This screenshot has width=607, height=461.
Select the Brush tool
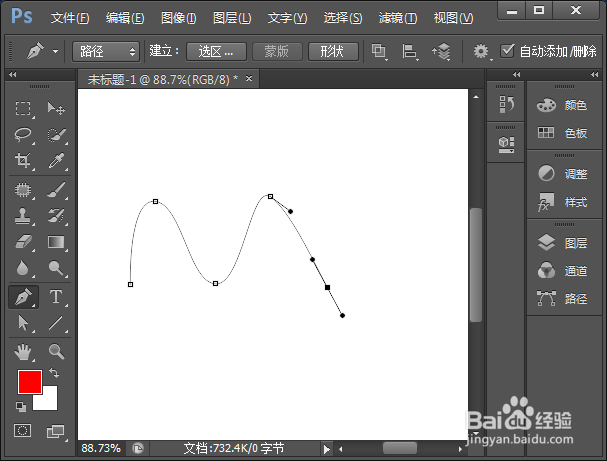[x=56, y=190]
